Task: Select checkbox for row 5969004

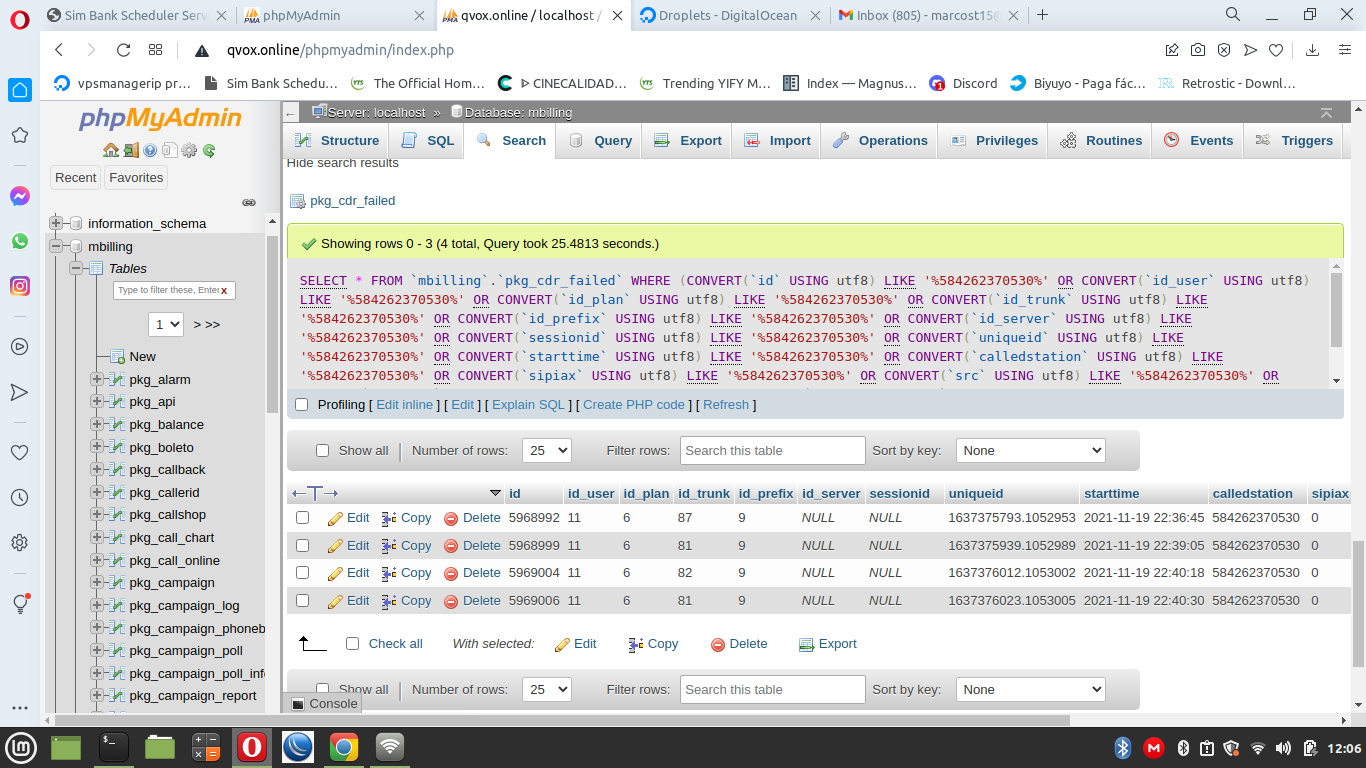Action: click(x=303, y=573)
